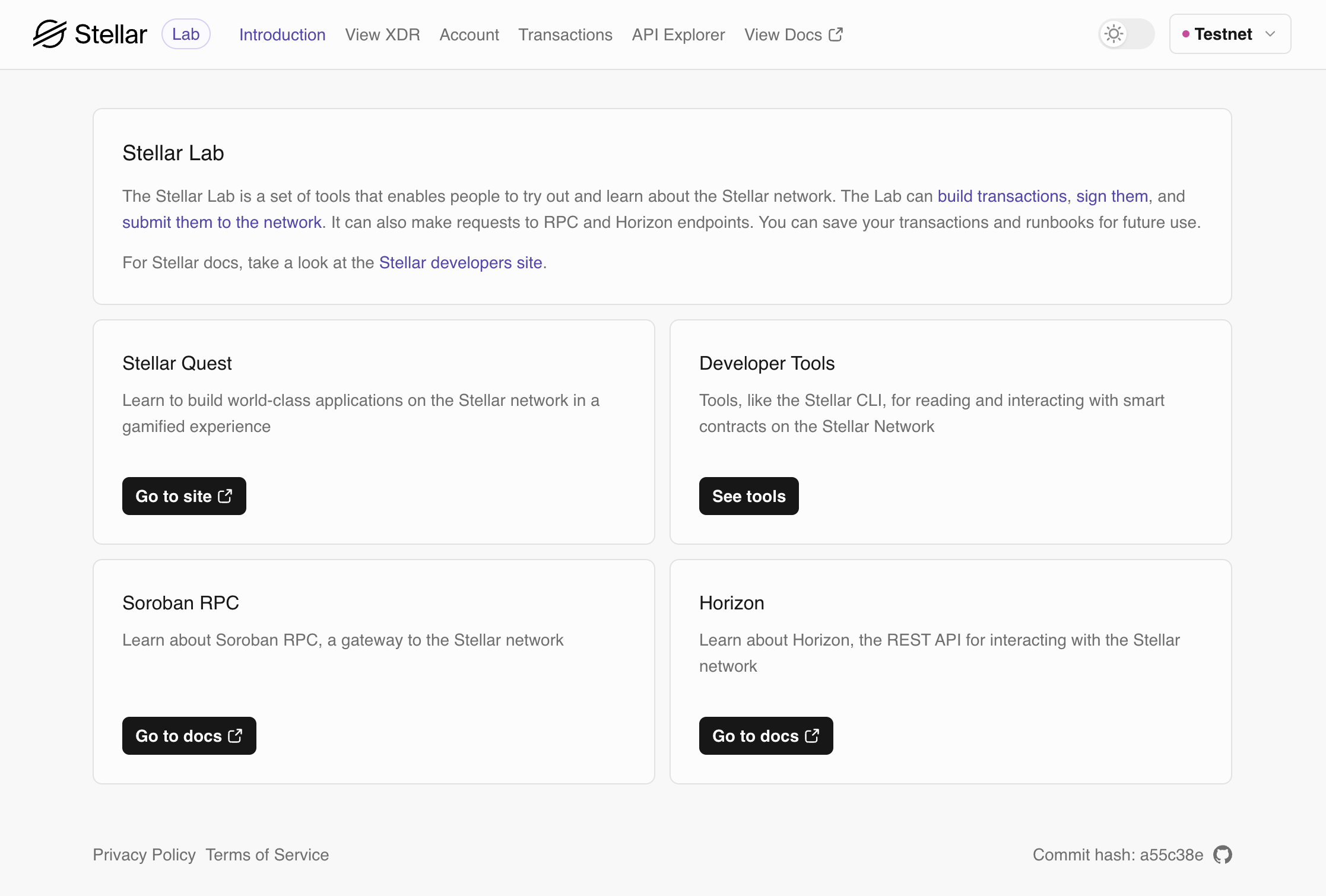Open the Privacy Policy footer link
The width and height of the screenshot is (1326, 896).
[x=144, y=854]
